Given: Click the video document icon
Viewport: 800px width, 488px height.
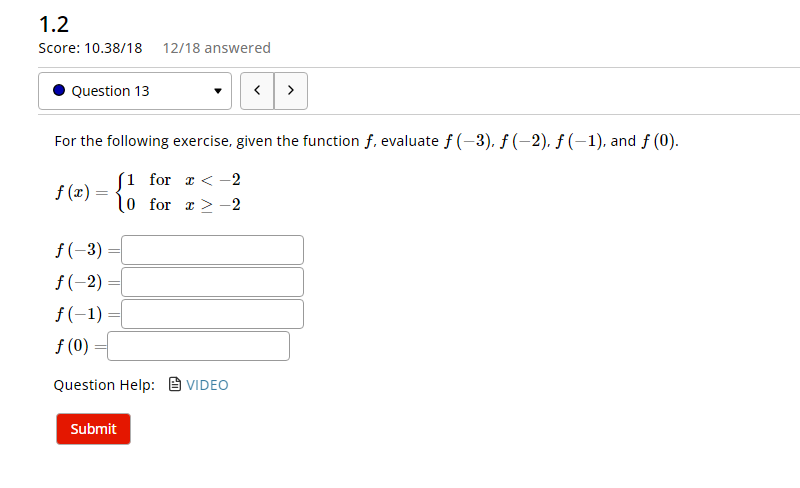Looking at the screenshot, I should point(174,384).
